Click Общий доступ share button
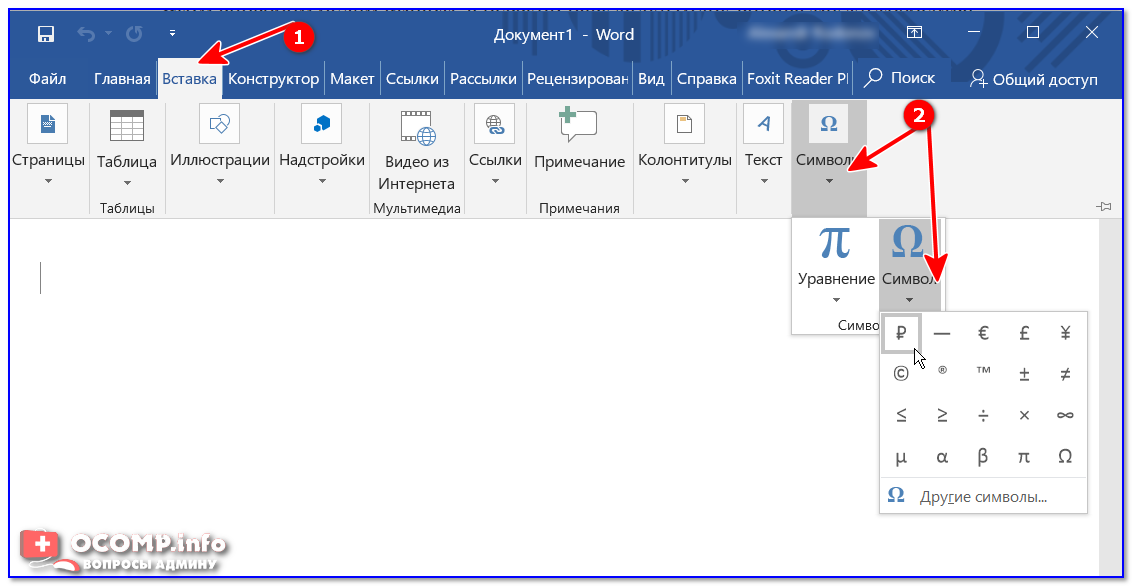Viewport: 1132px width, 586px height. (x=1033, y=79)
